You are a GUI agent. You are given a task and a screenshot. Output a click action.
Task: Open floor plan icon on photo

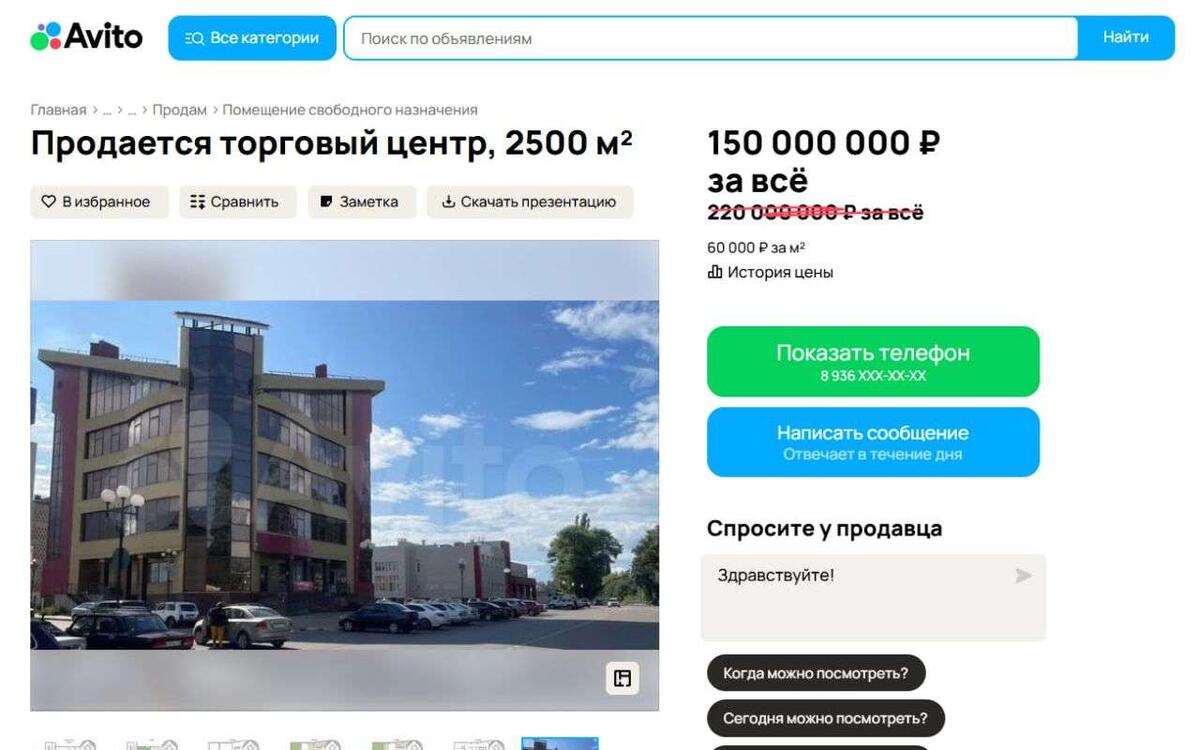coord(622,678)
